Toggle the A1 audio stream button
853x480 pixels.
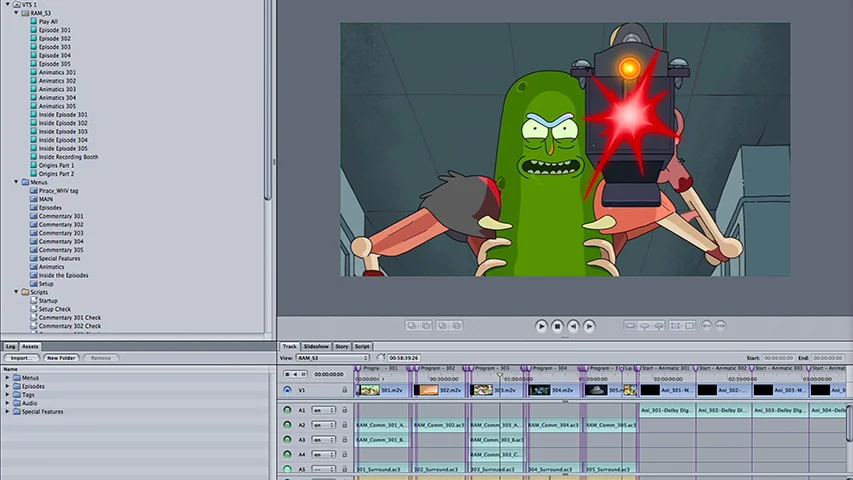click(x=287, y=410)
